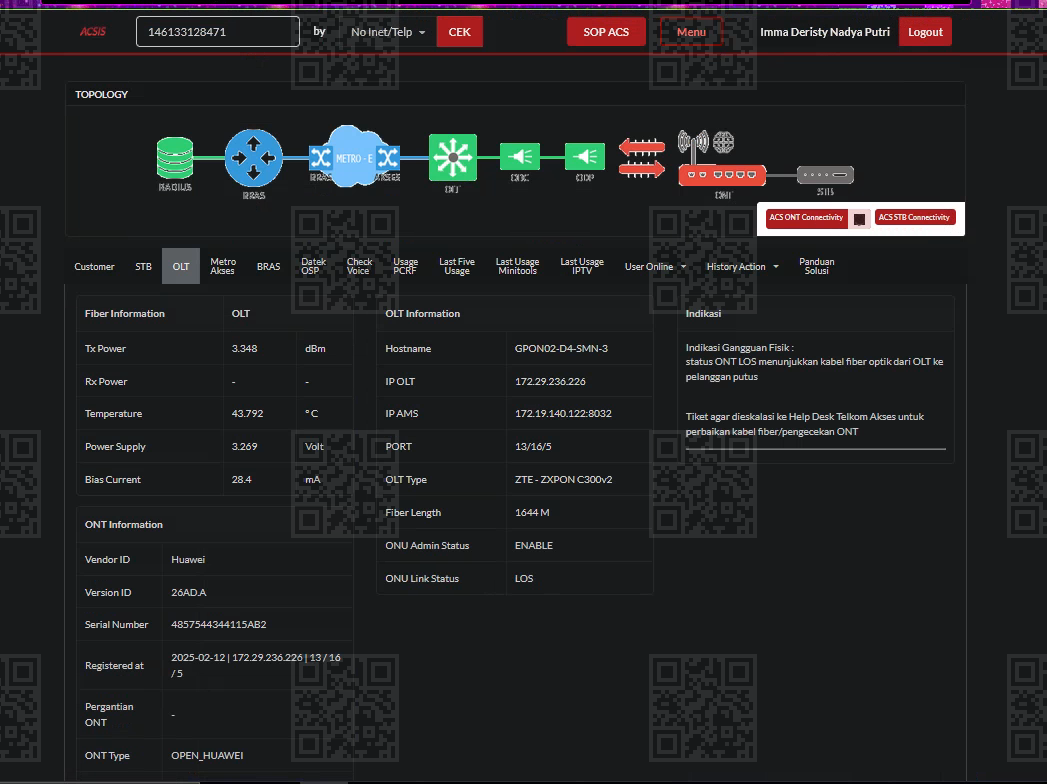Click the RADIUS database icon in topology
This screenshot has height=784, width=1047.
tap(175, 158)
